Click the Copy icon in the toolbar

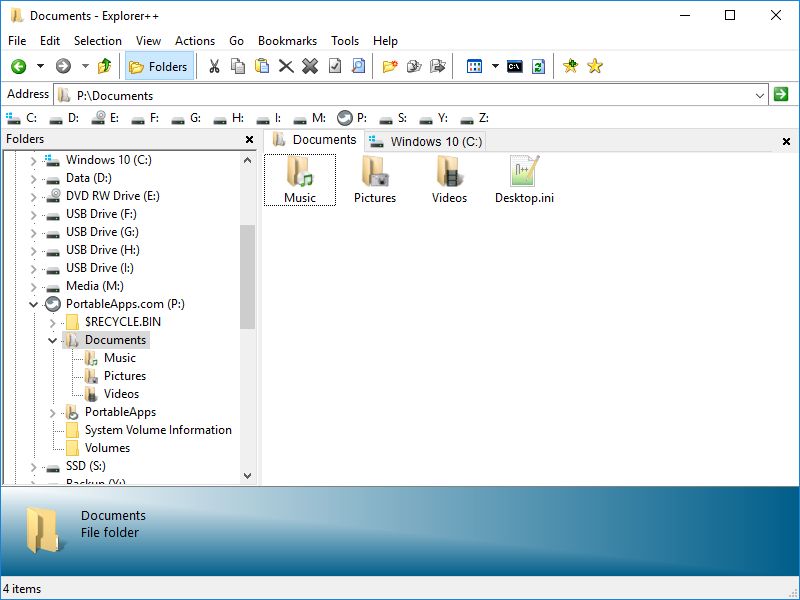pos(236,66)
